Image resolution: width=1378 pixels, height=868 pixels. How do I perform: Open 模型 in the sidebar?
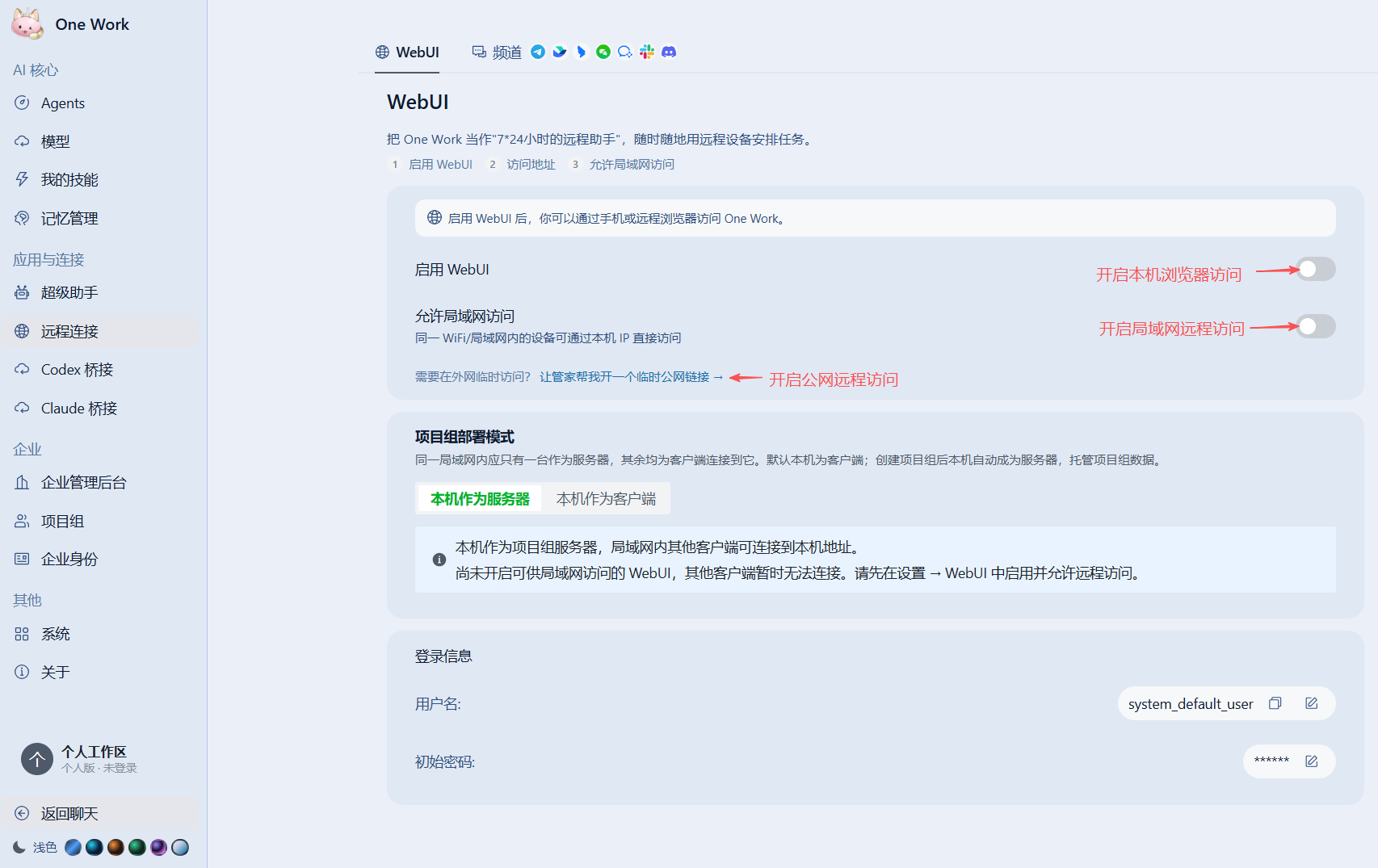coord(102,141)
